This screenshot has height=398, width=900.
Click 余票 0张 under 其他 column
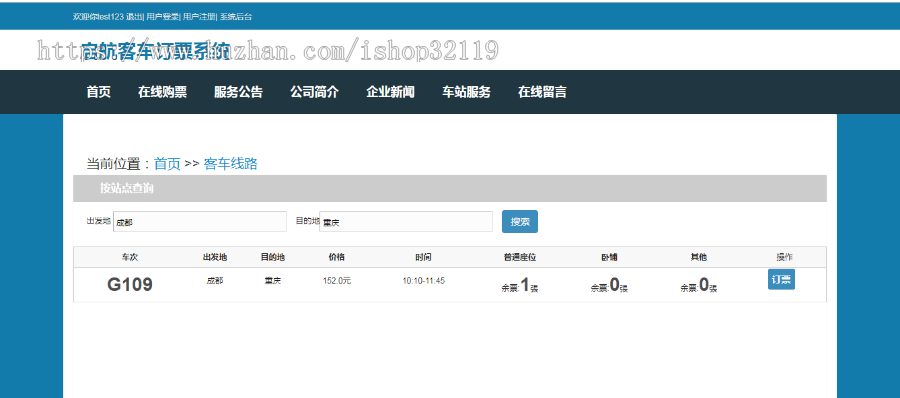699,285
